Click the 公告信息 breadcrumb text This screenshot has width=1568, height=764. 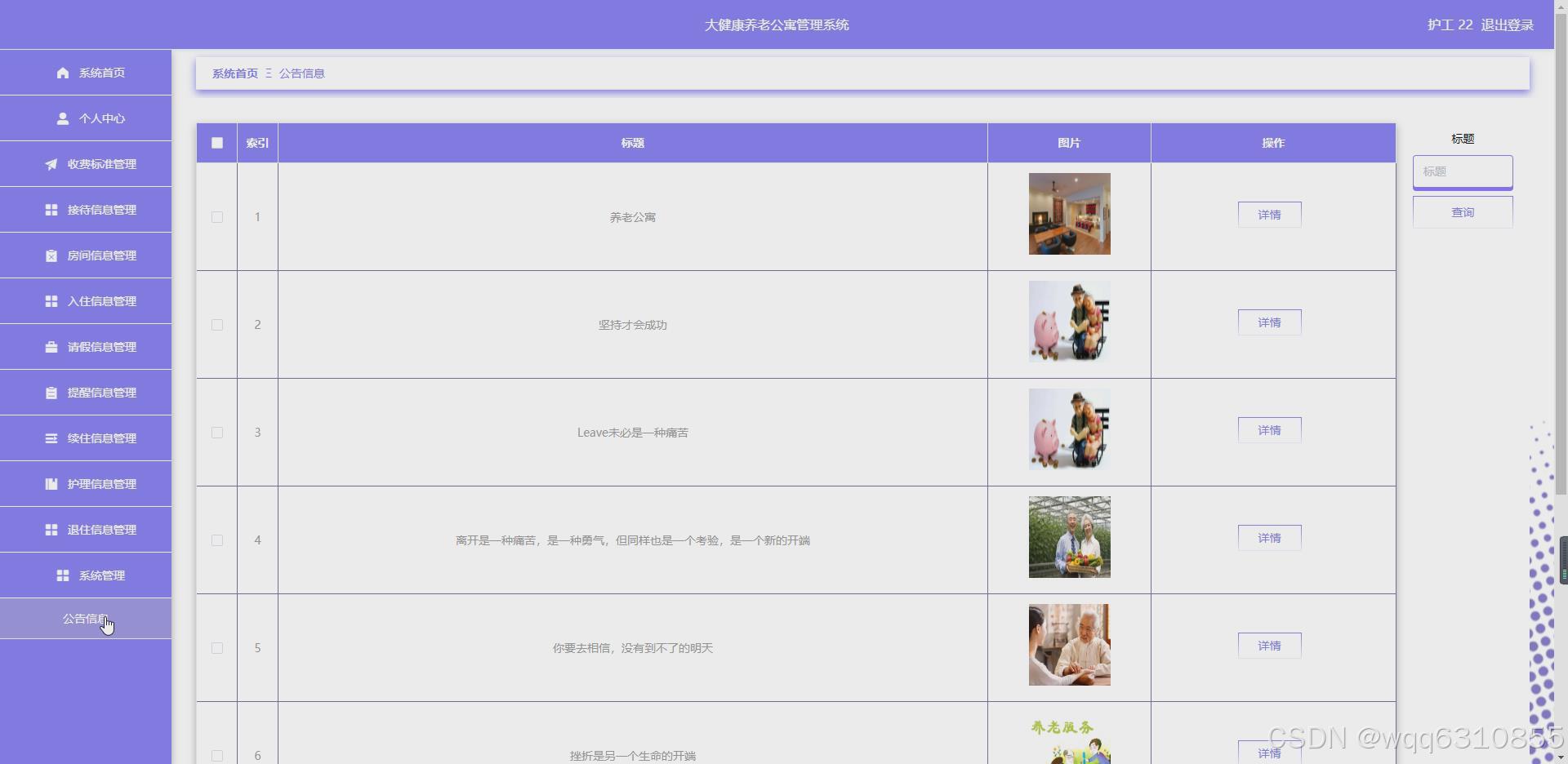301,73
